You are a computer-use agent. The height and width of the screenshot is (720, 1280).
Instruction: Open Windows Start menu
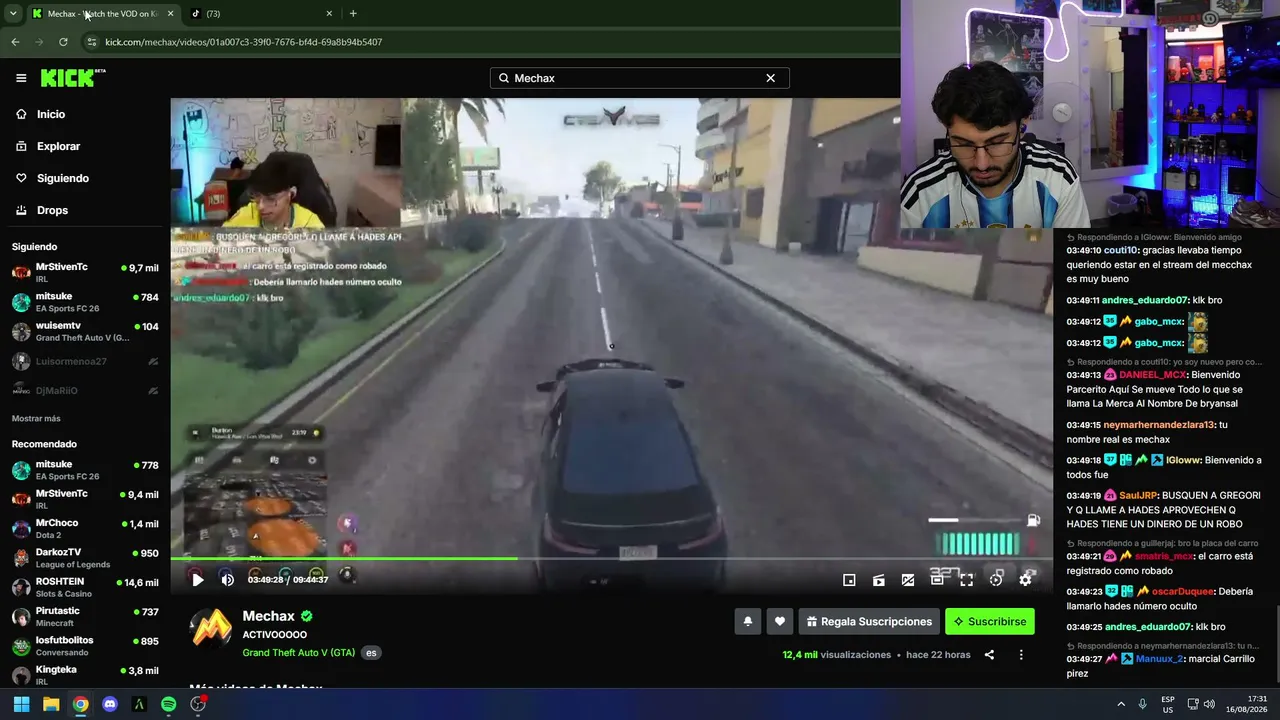pyautogui.click(x=21, y=704)
